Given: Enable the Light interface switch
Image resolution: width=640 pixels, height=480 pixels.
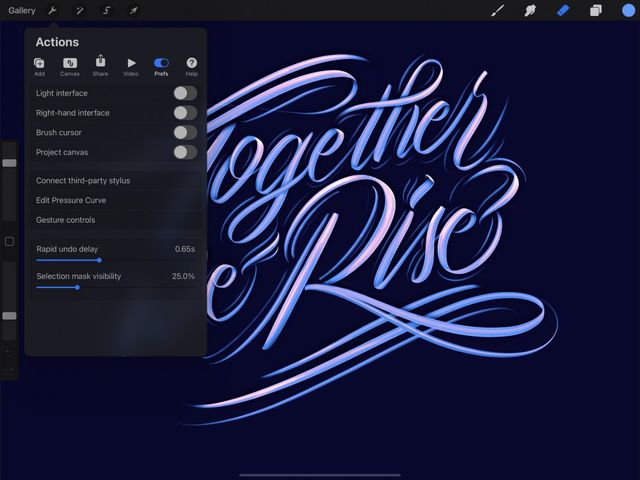Looking at the screenshot, I should click(x=184, y=93).
